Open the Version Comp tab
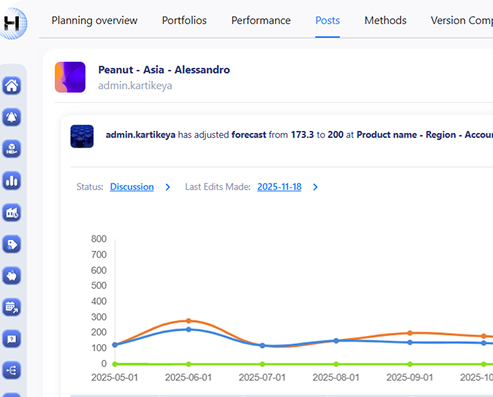Viewport: 493px width, 397px height. [462, 20]
